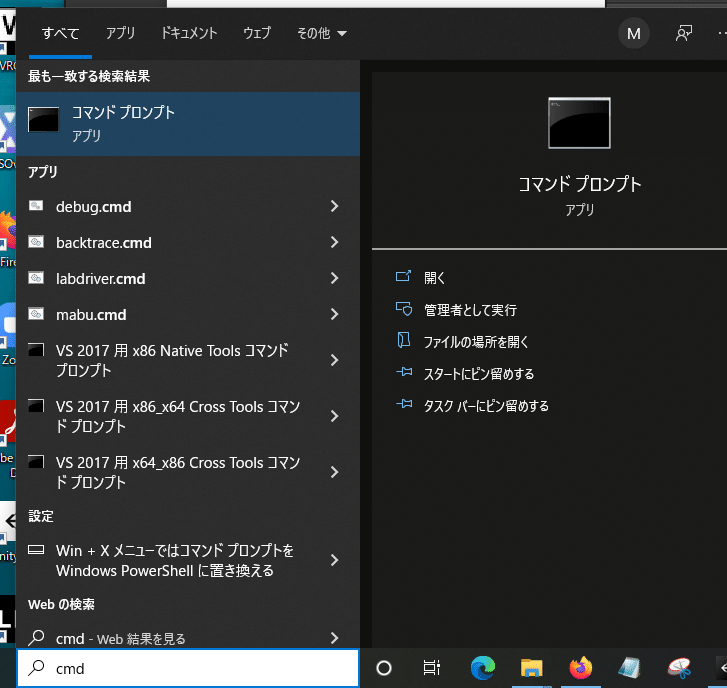Select the mabu.cmd file icon
The height and width of the screenshot is (688, 727).
tap(36, 314)
